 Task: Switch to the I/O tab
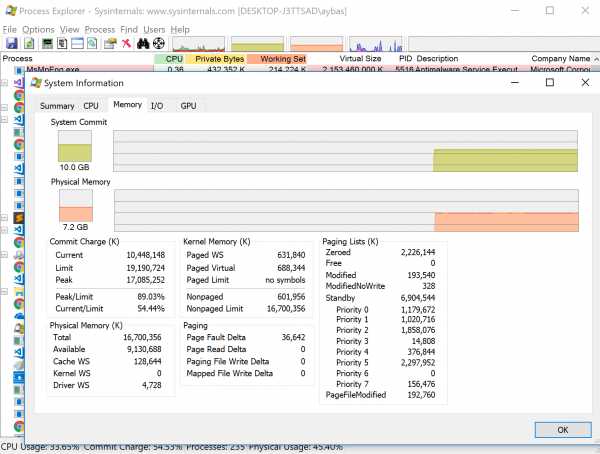pyautogui.click(x=157, y=106)
